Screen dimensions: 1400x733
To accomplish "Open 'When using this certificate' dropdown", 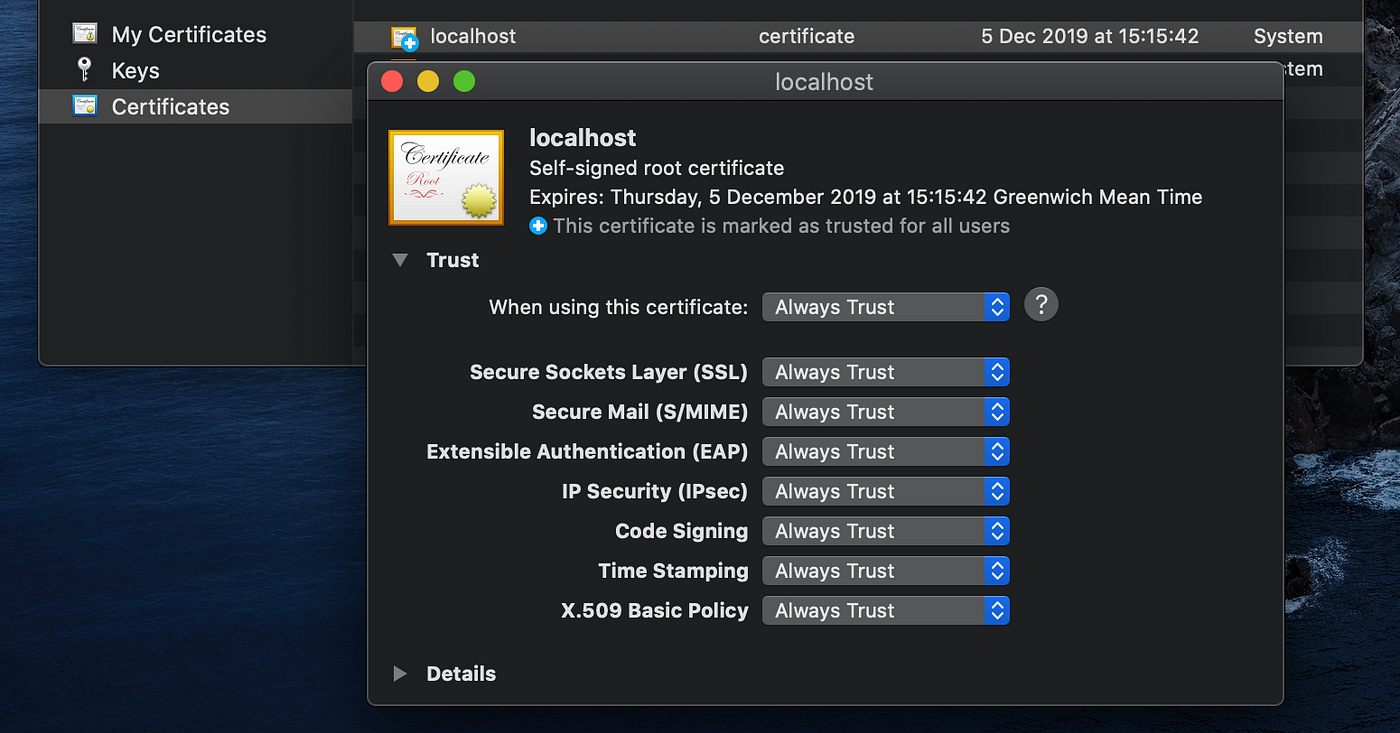I will 886,307.
